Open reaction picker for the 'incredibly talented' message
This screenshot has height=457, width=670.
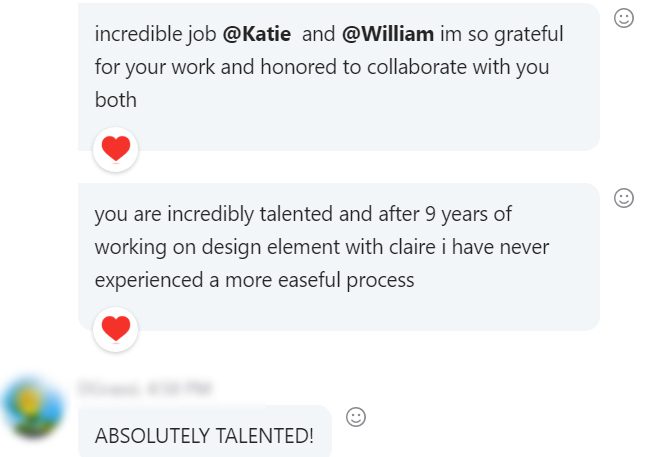[624, 198]
